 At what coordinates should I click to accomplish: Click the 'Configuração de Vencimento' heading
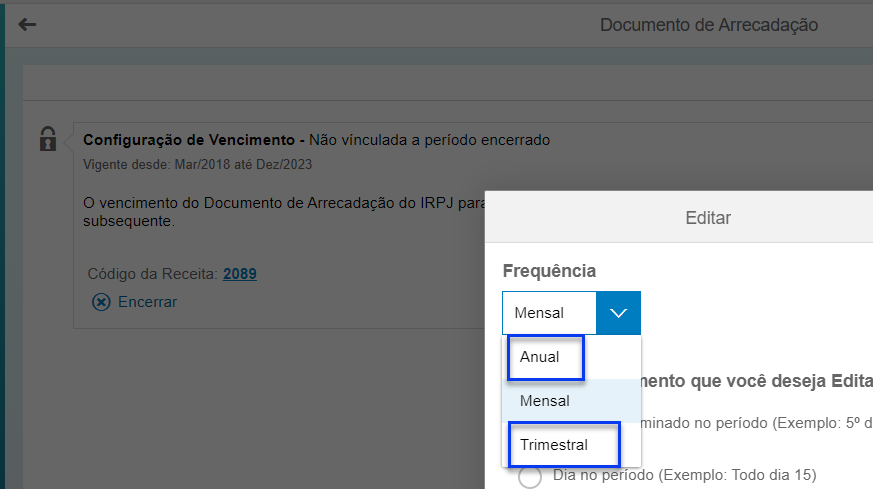(189, 140)
